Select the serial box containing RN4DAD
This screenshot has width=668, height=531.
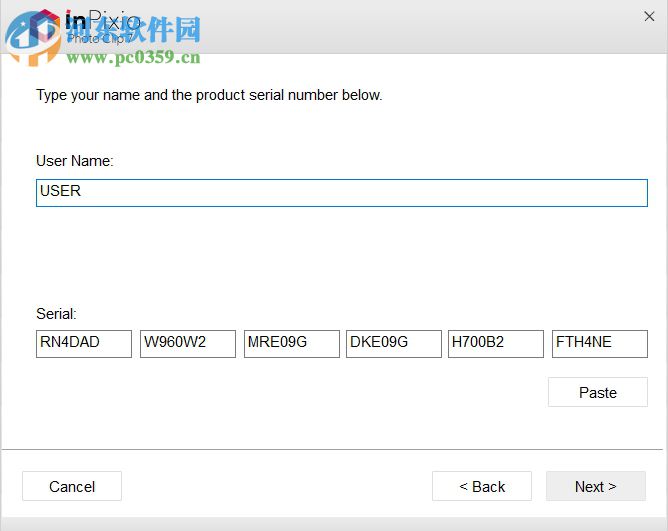84,343
